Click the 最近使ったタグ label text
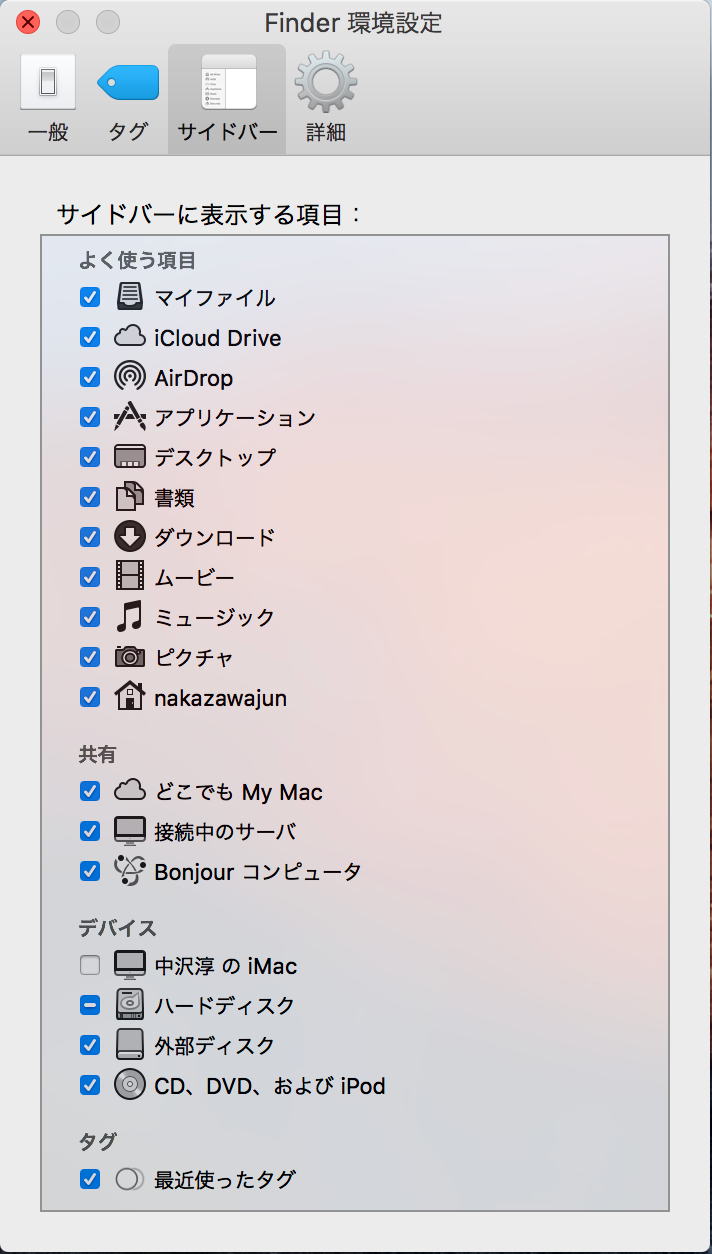712x1254 pixels. tap(225, 1180)
